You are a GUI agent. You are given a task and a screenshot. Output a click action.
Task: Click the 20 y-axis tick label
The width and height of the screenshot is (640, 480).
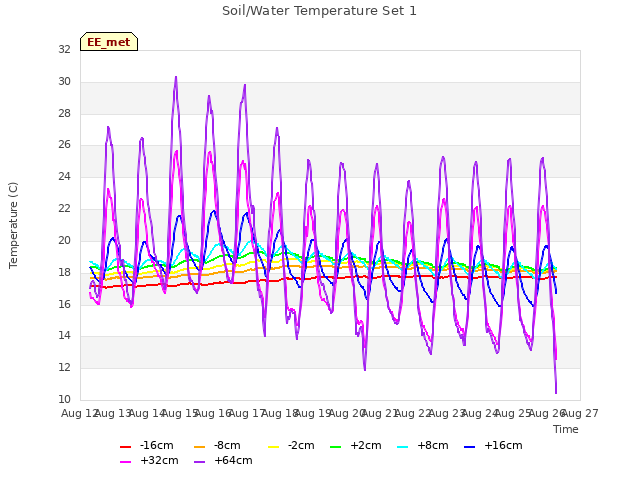tap(64, 240)
